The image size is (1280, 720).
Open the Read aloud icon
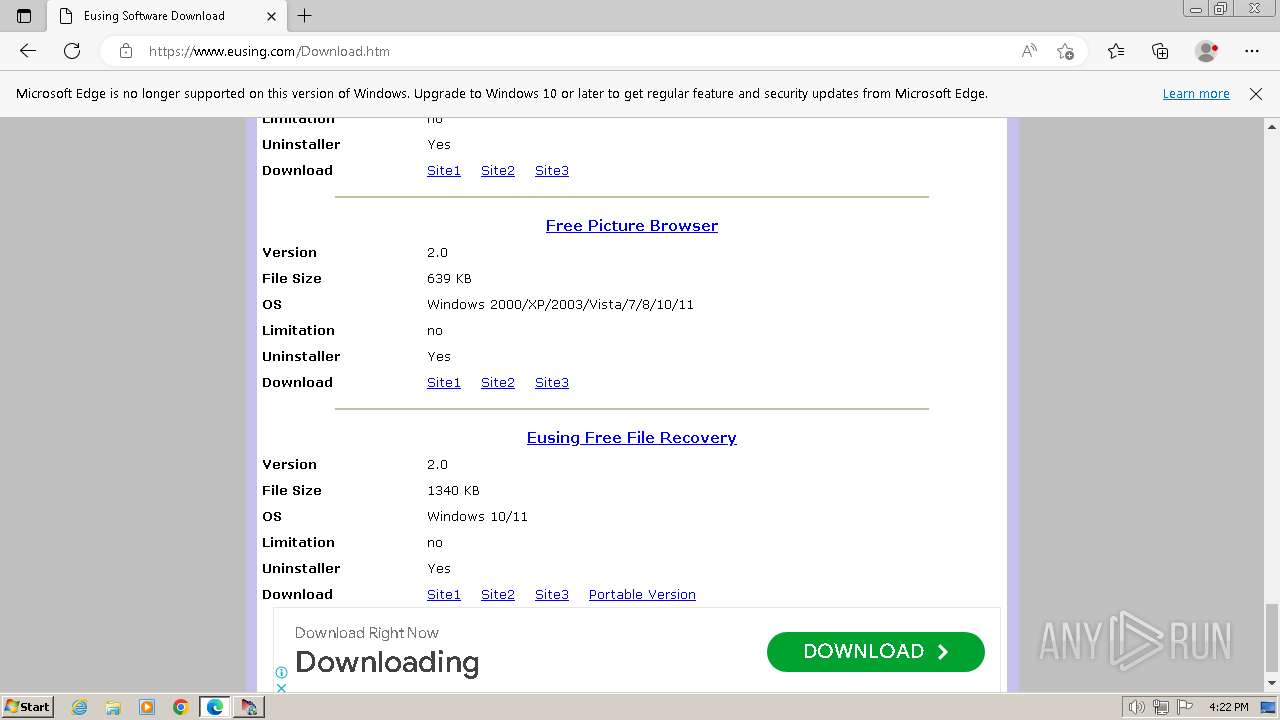[1028, 51]
